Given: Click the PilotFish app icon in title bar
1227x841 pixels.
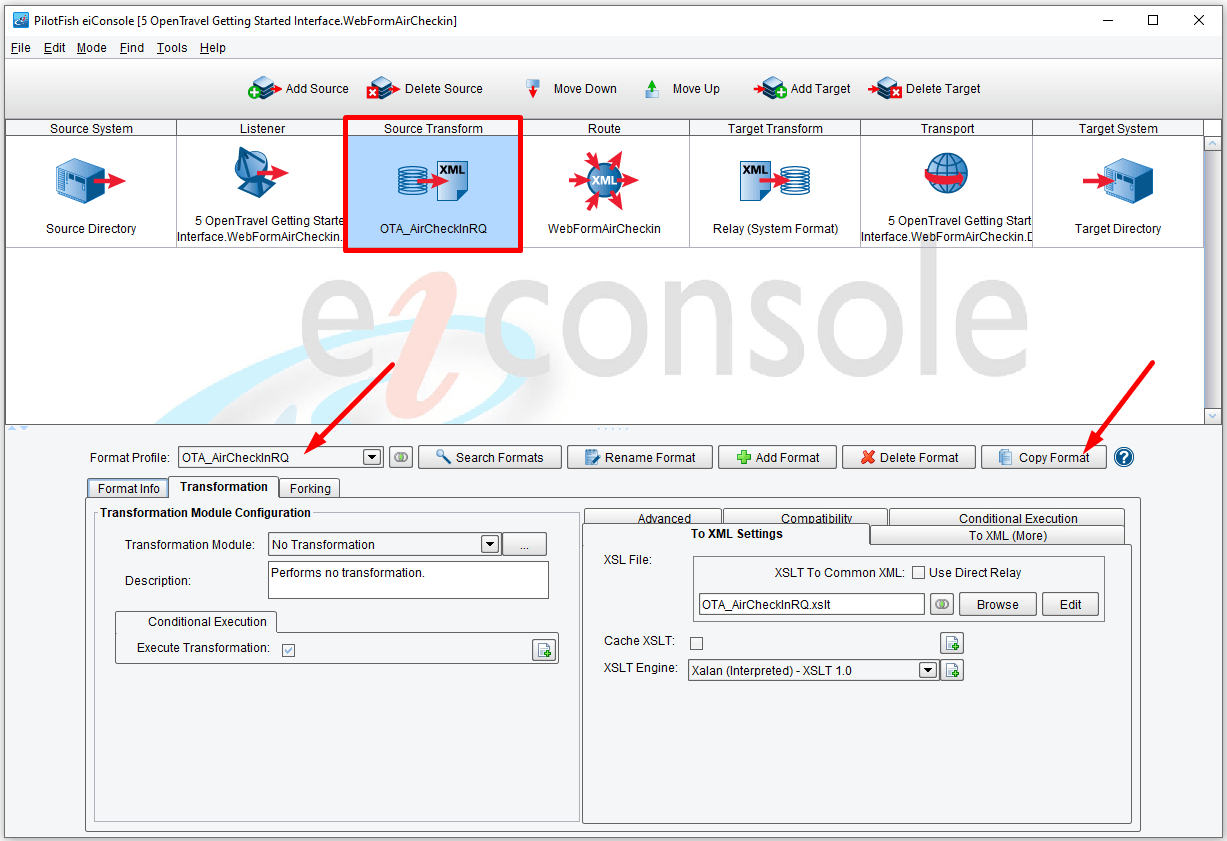Looking at the screenshot, I should click(x=20, y=20).
